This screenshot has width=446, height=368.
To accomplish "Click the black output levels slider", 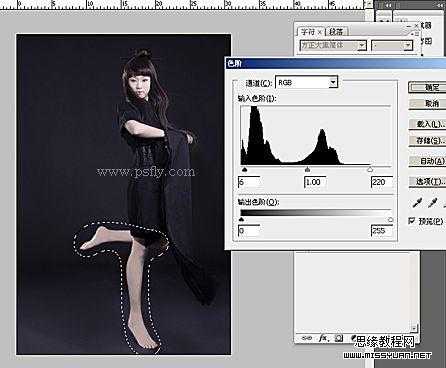I will coord(242,219).
